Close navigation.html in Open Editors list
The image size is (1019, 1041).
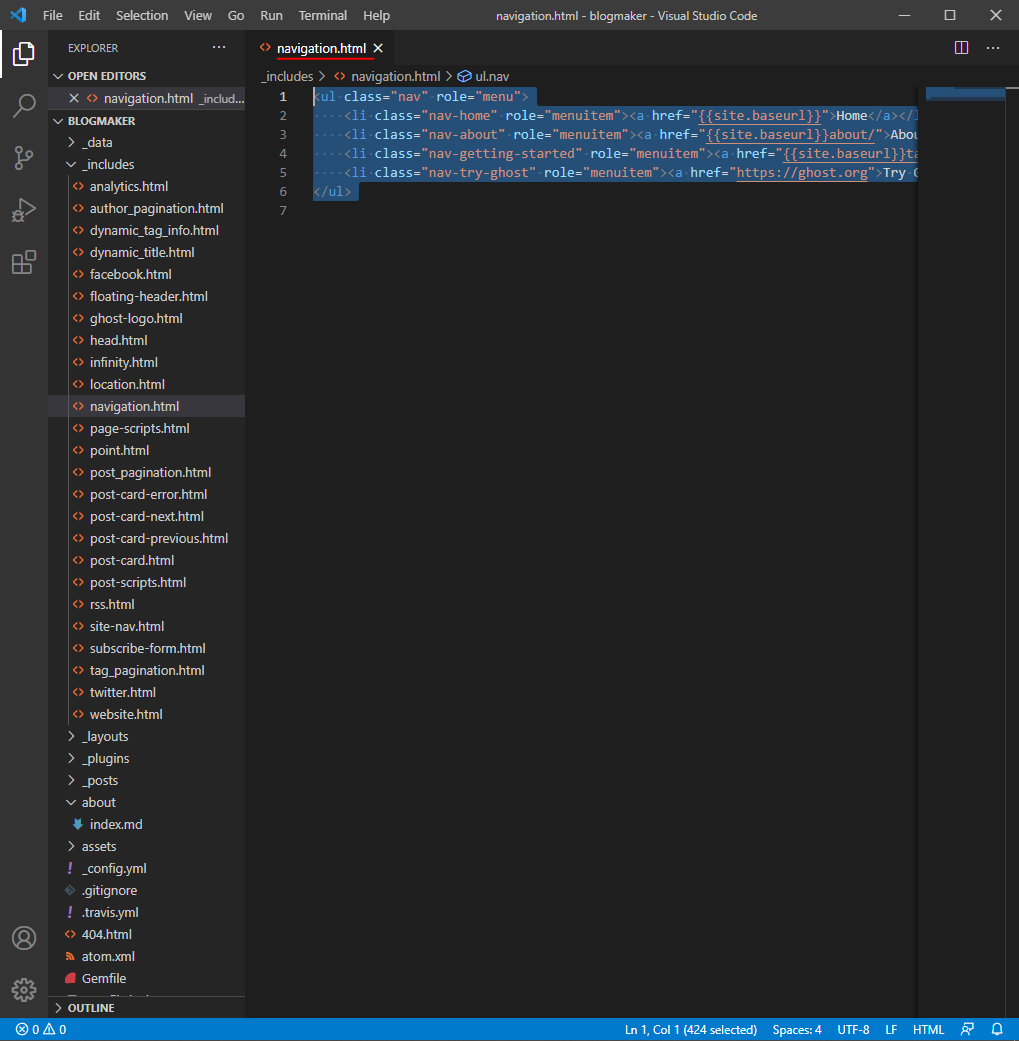click(74, 98)
